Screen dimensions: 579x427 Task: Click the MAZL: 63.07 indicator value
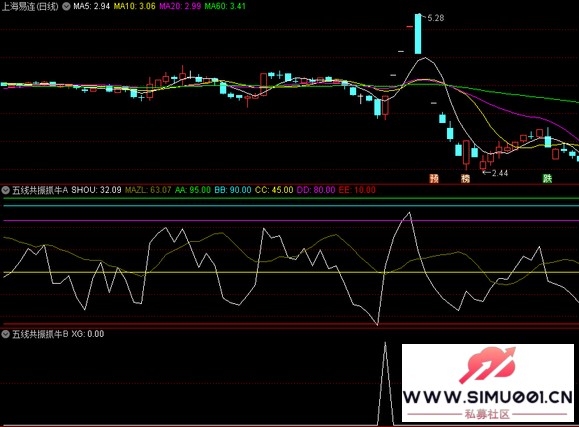click(x=148, y=190)
